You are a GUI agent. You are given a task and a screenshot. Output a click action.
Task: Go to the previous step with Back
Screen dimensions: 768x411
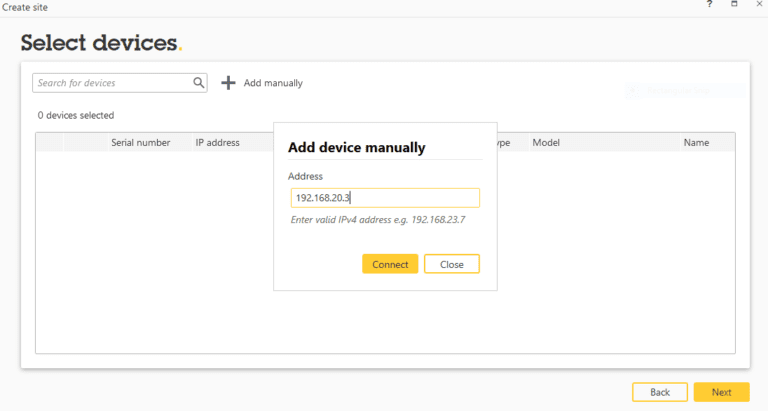click(659, 392)
